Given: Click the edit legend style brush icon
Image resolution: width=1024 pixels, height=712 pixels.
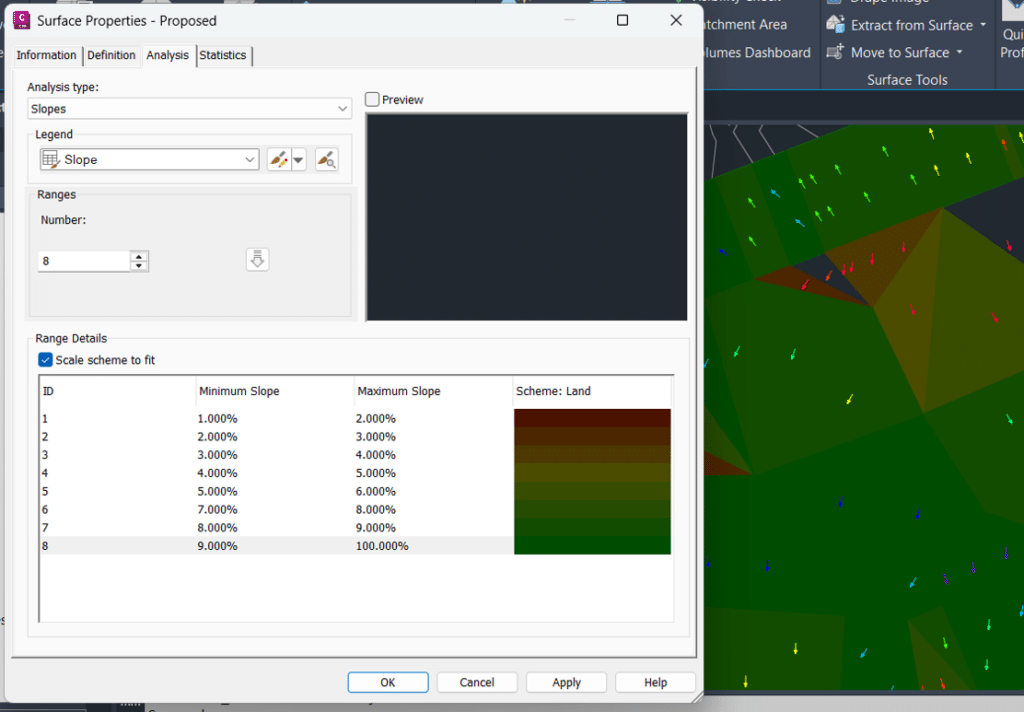Looking at the screenshot, I should pos(278,159).
